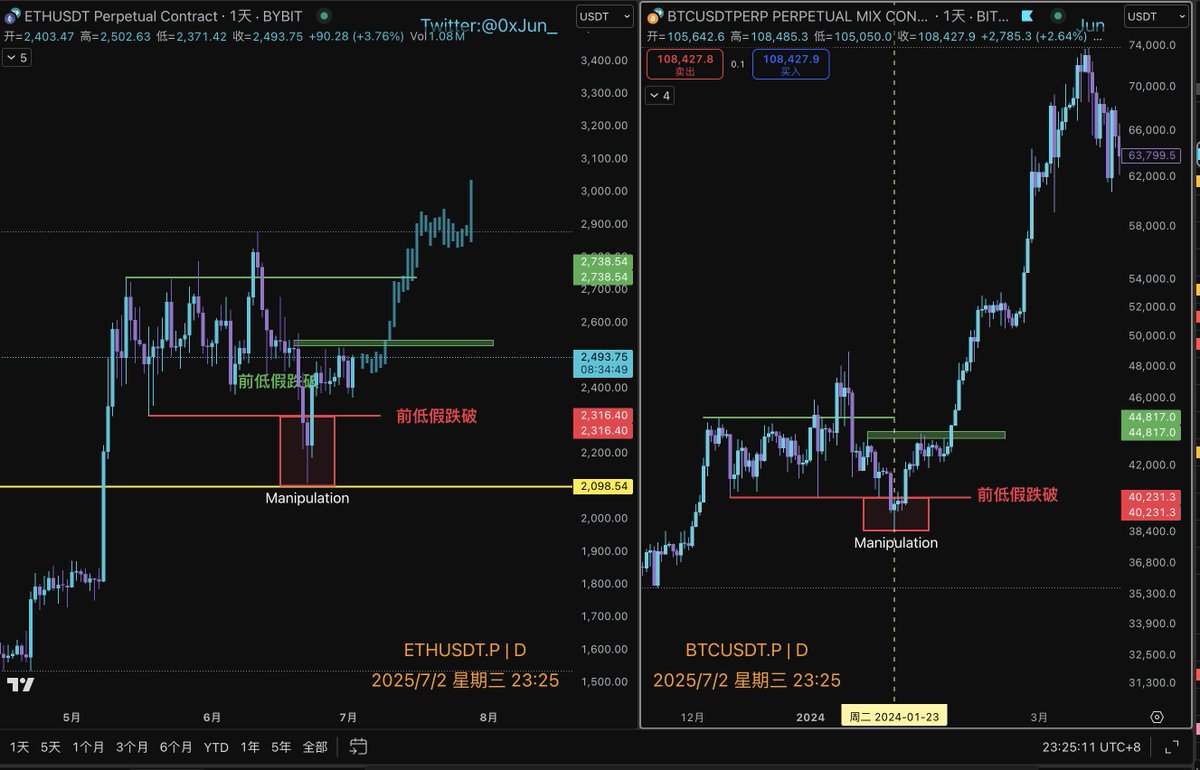Select Manipulation text label on ETH chart

click(307, 497)
